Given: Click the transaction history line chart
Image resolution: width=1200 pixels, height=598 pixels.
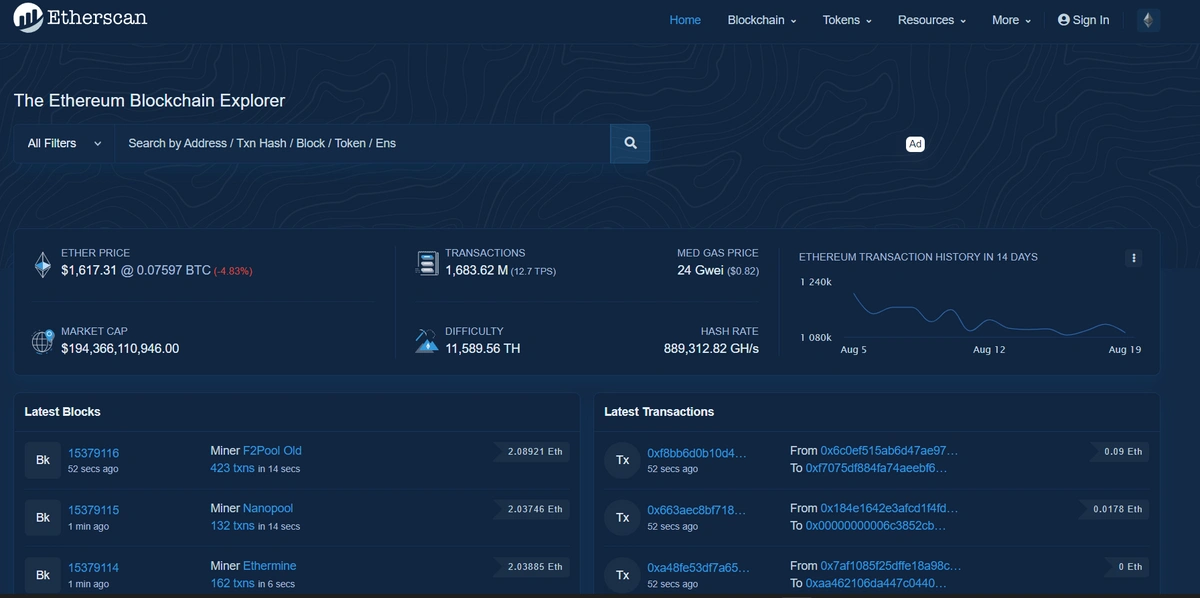Looking at the screenshot, I should pos(987,313).
